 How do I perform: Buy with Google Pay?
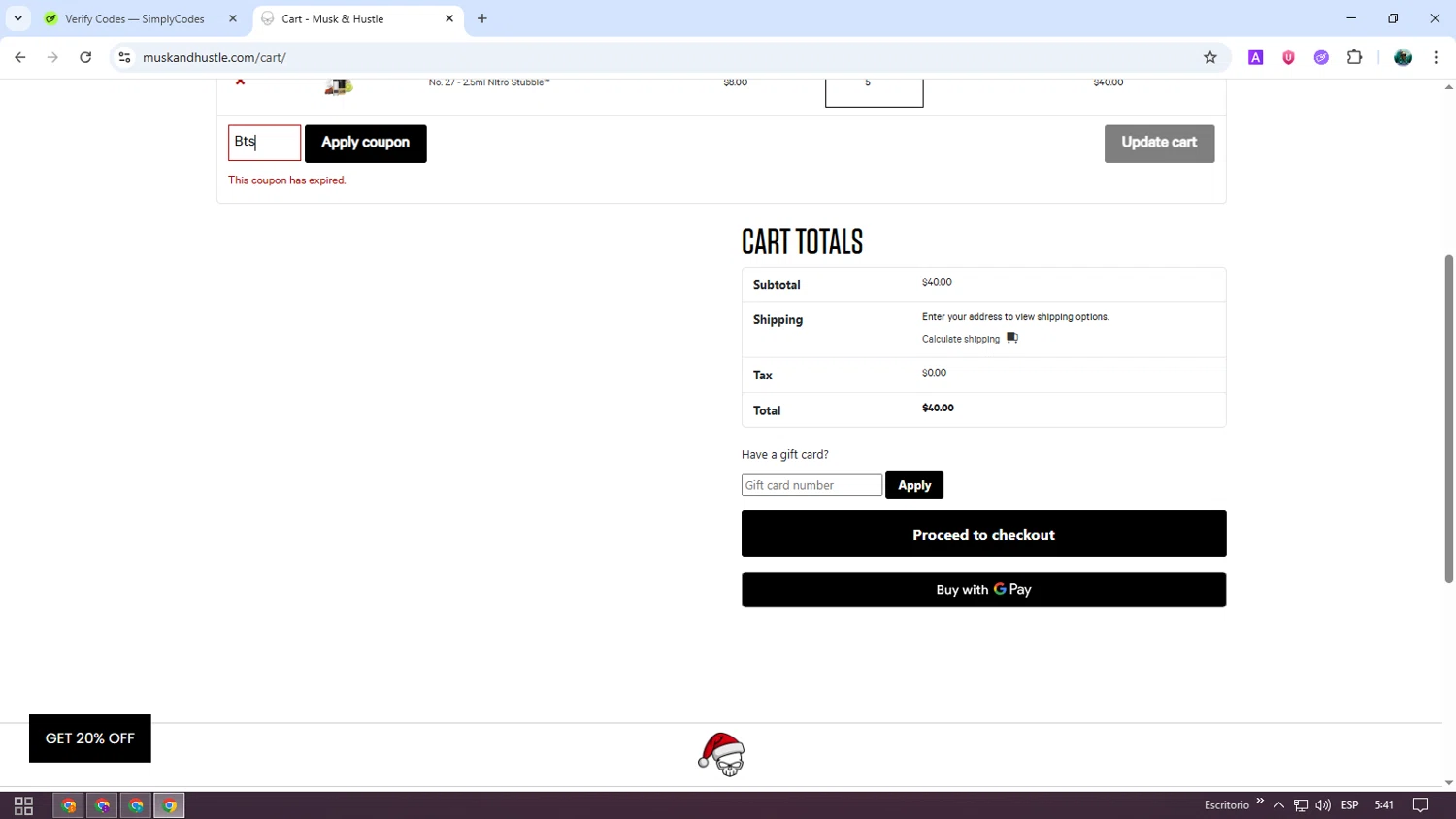point(983,589)
